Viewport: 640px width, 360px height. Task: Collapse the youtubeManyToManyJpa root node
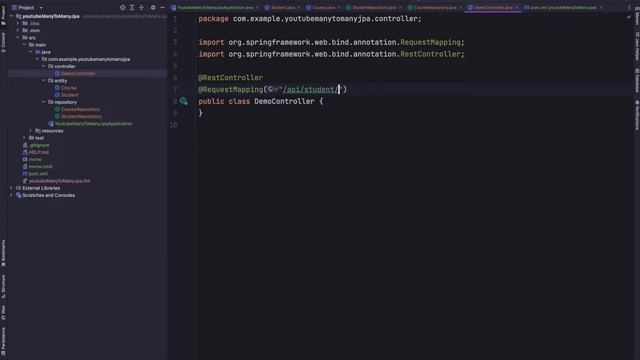click(11, 16)
